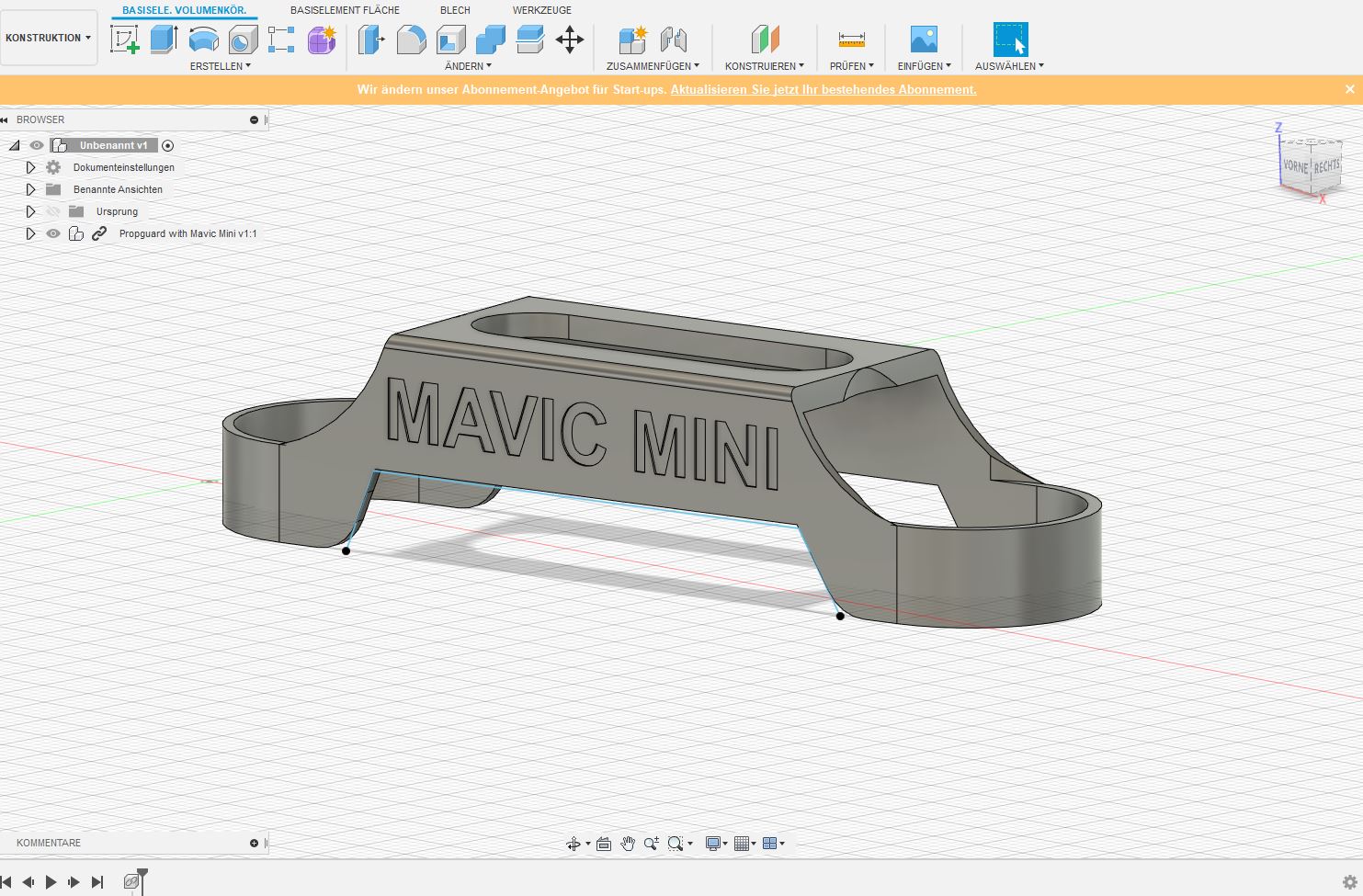This screenshot has height=896, width=1363.
Task: Click the linked component chain icon
Action: coord(99,233)
